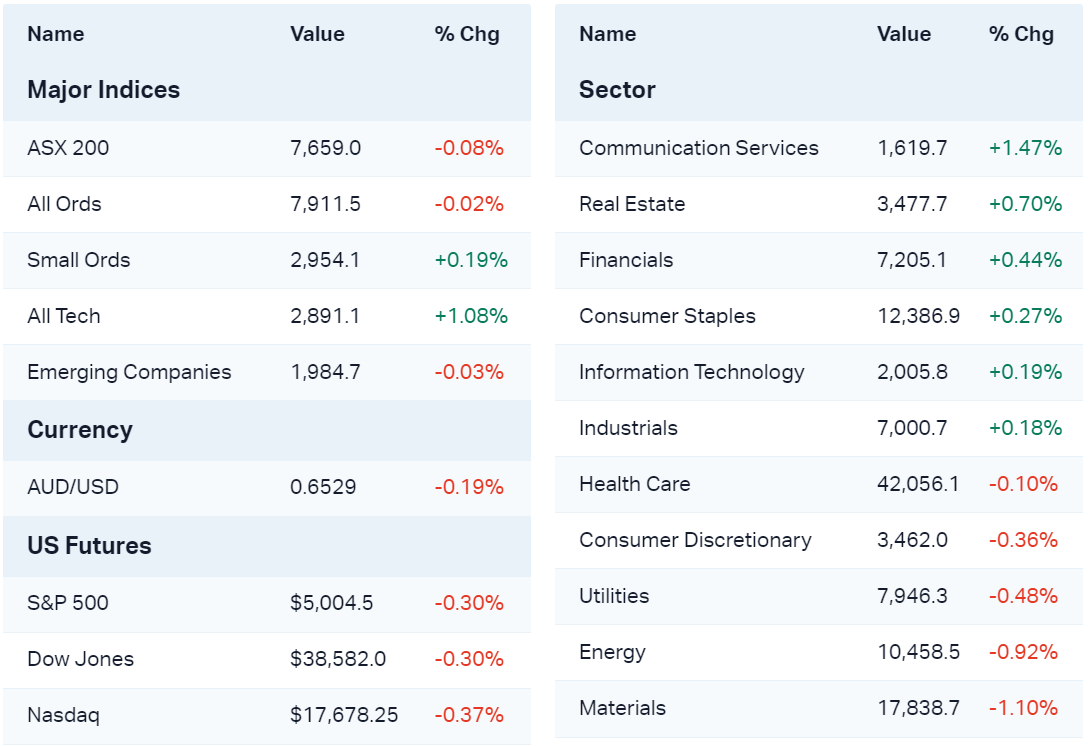The image size is (1089, 746).
Task: Select S&P 500 futures row
Action: click(x=68, y=603)
